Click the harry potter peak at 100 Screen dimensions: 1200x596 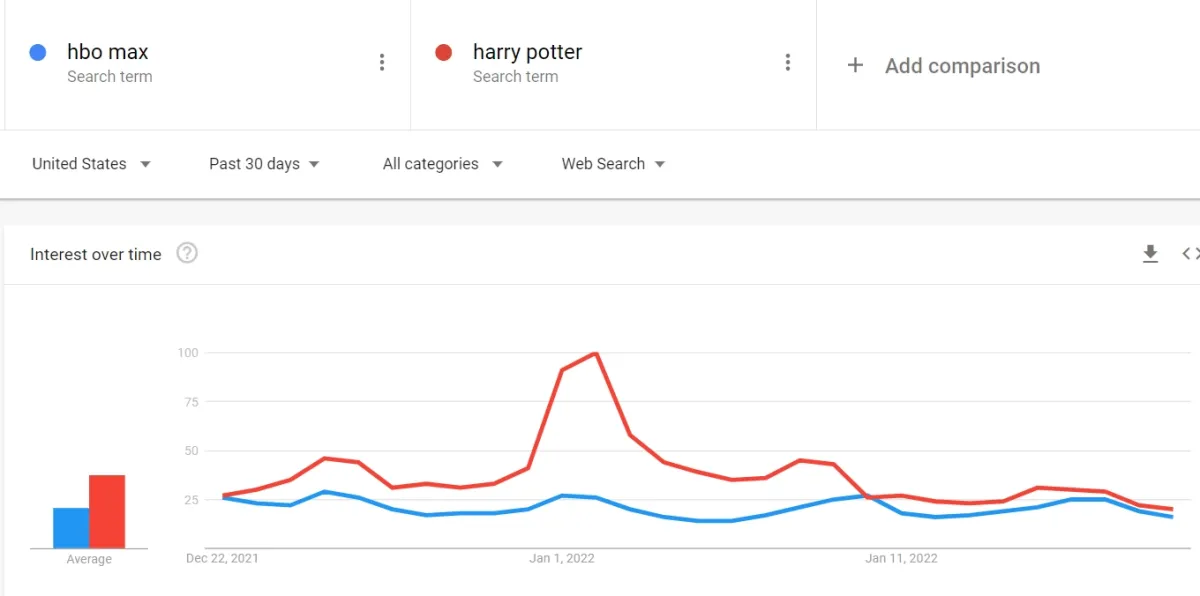click(x=596, y=353)
